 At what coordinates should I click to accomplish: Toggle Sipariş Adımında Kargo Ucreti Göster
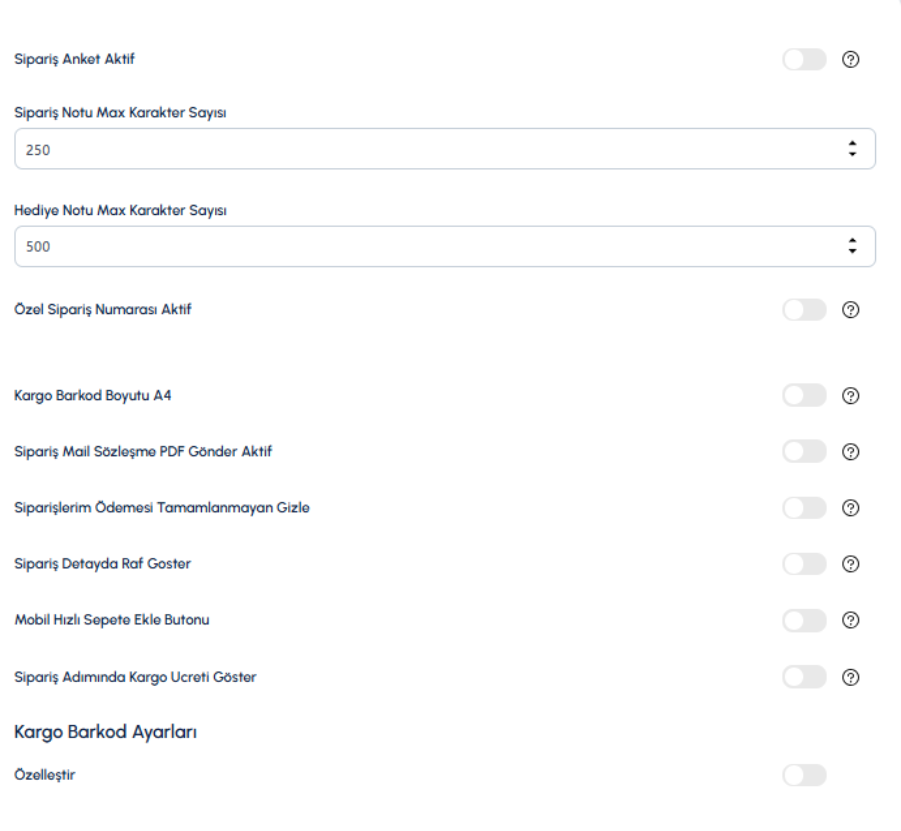(x=804, y=677)
